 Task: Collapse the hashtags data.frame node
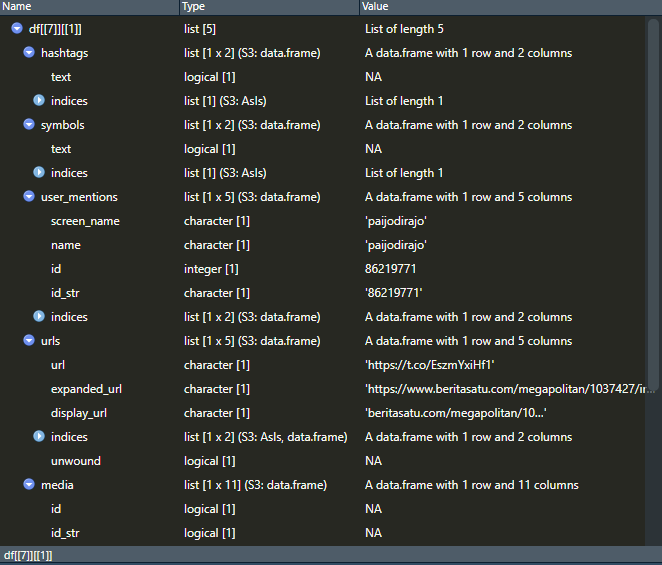[29, 52]
